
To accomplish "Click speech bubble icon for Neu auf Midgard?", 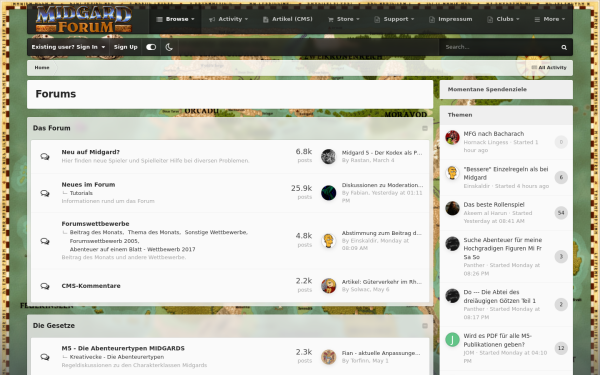I will coord(45,157).
